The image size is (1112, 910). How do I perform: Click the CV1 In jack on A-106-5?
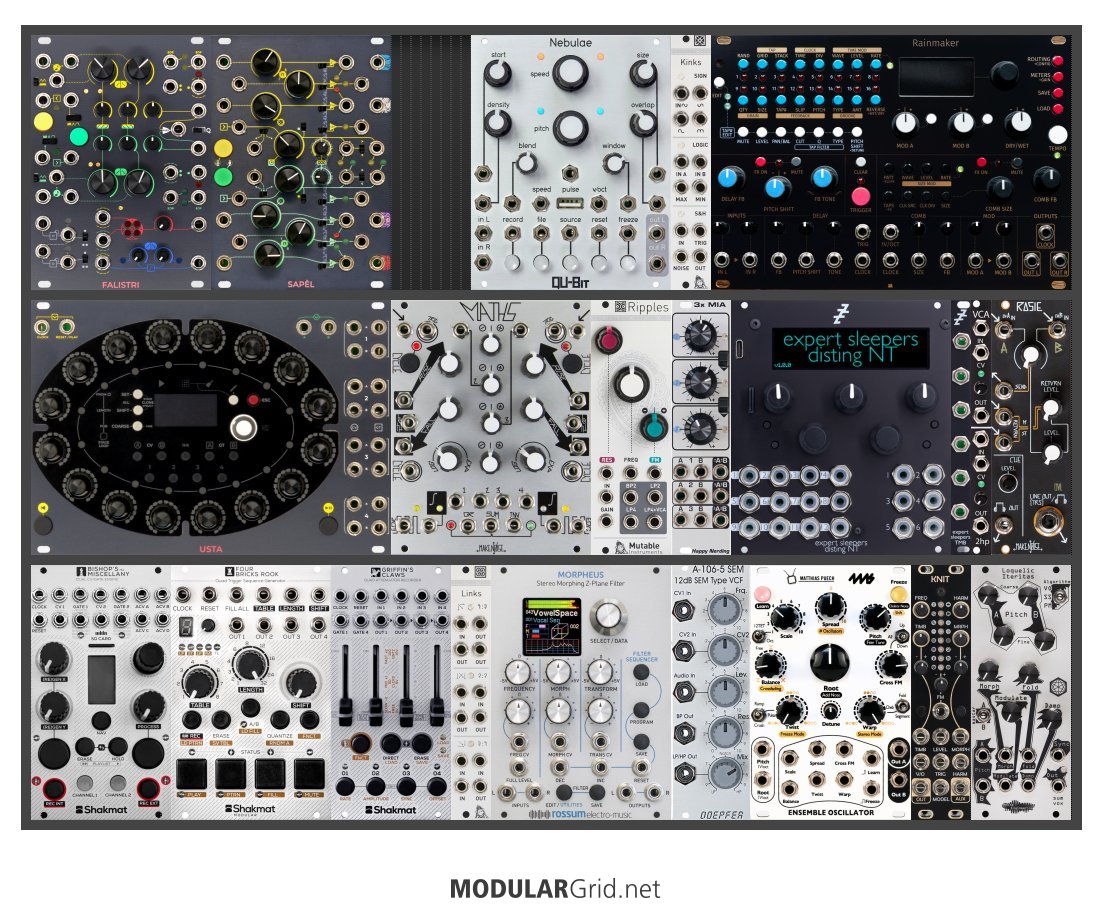tap(684, 609)
